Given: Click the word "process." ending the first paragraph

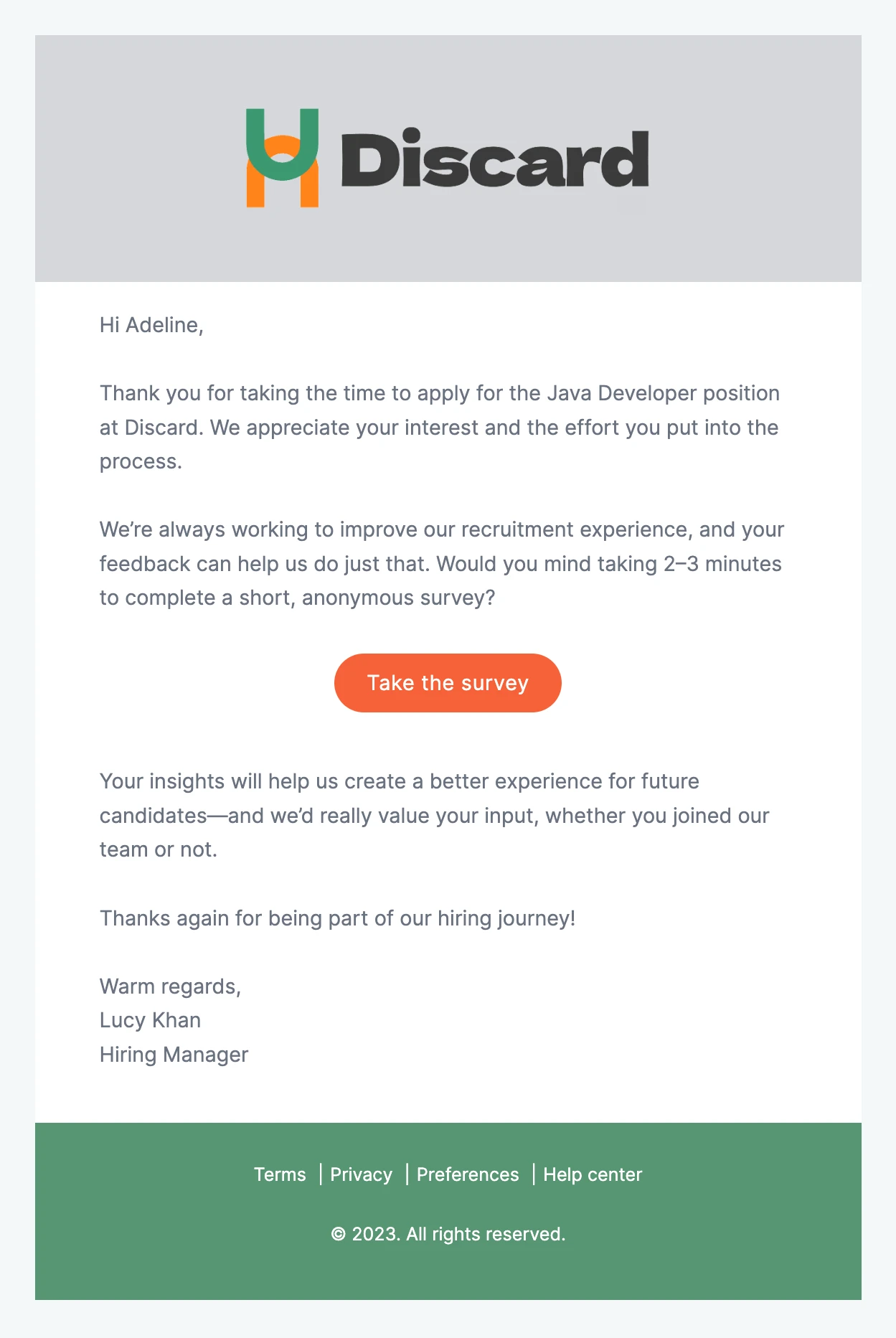Looking at the screenshot, I should [141, 461].
